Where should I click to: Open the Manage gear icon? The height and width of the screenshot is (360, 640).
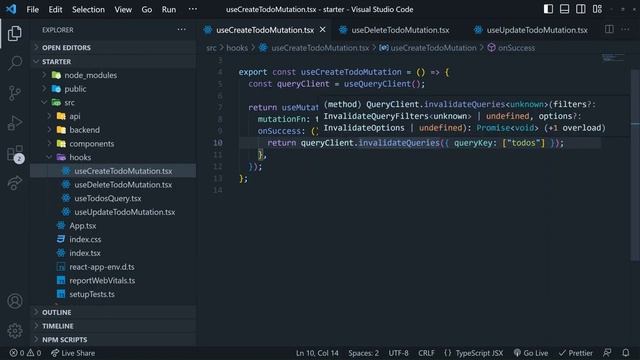coord(15,331)
